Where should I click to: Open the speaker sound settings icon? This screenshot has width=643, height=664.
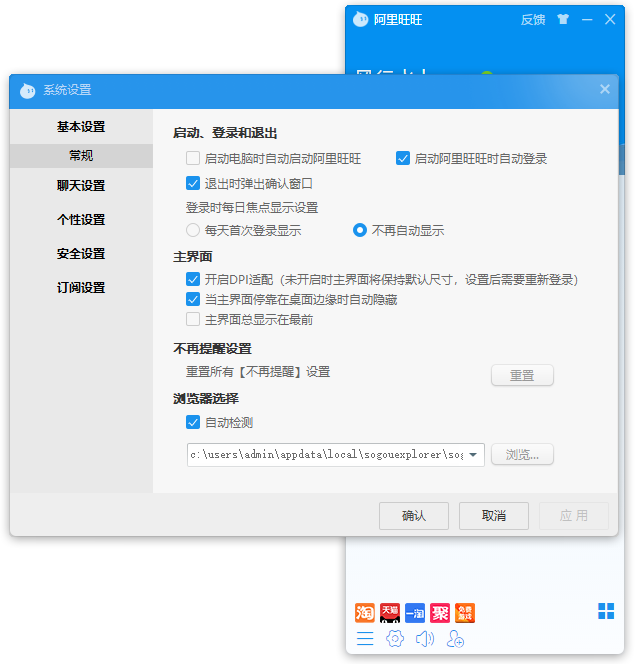tap(425, 639)
